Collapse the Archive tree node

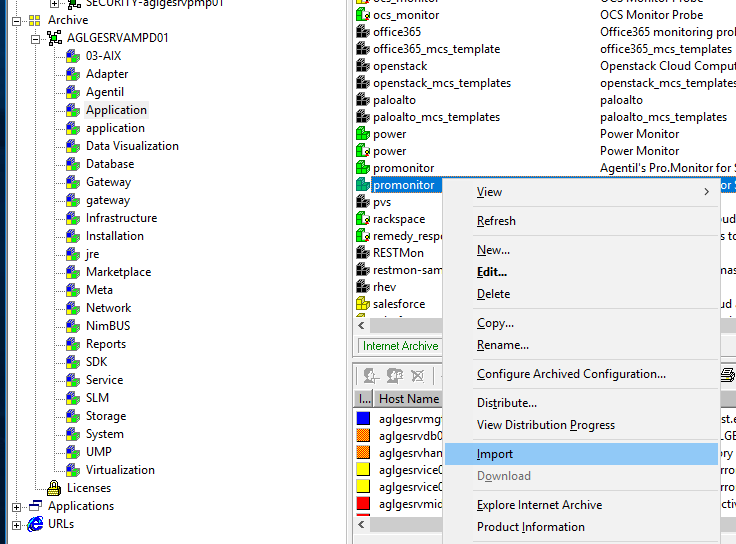tap(16, 20)
